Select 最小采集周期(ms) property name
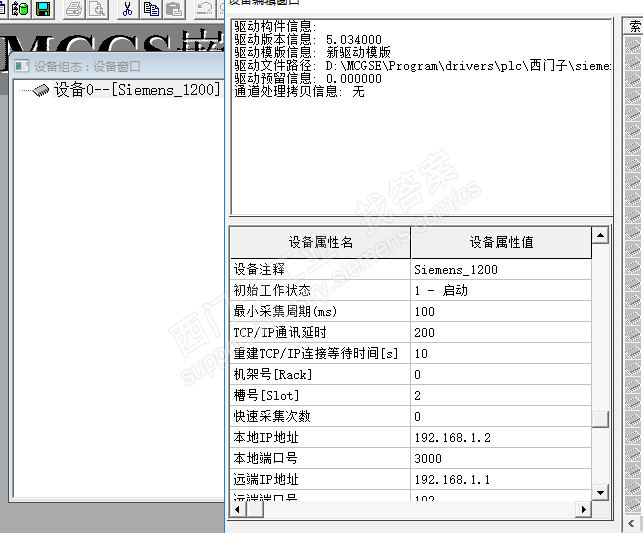 coord(320,312)
